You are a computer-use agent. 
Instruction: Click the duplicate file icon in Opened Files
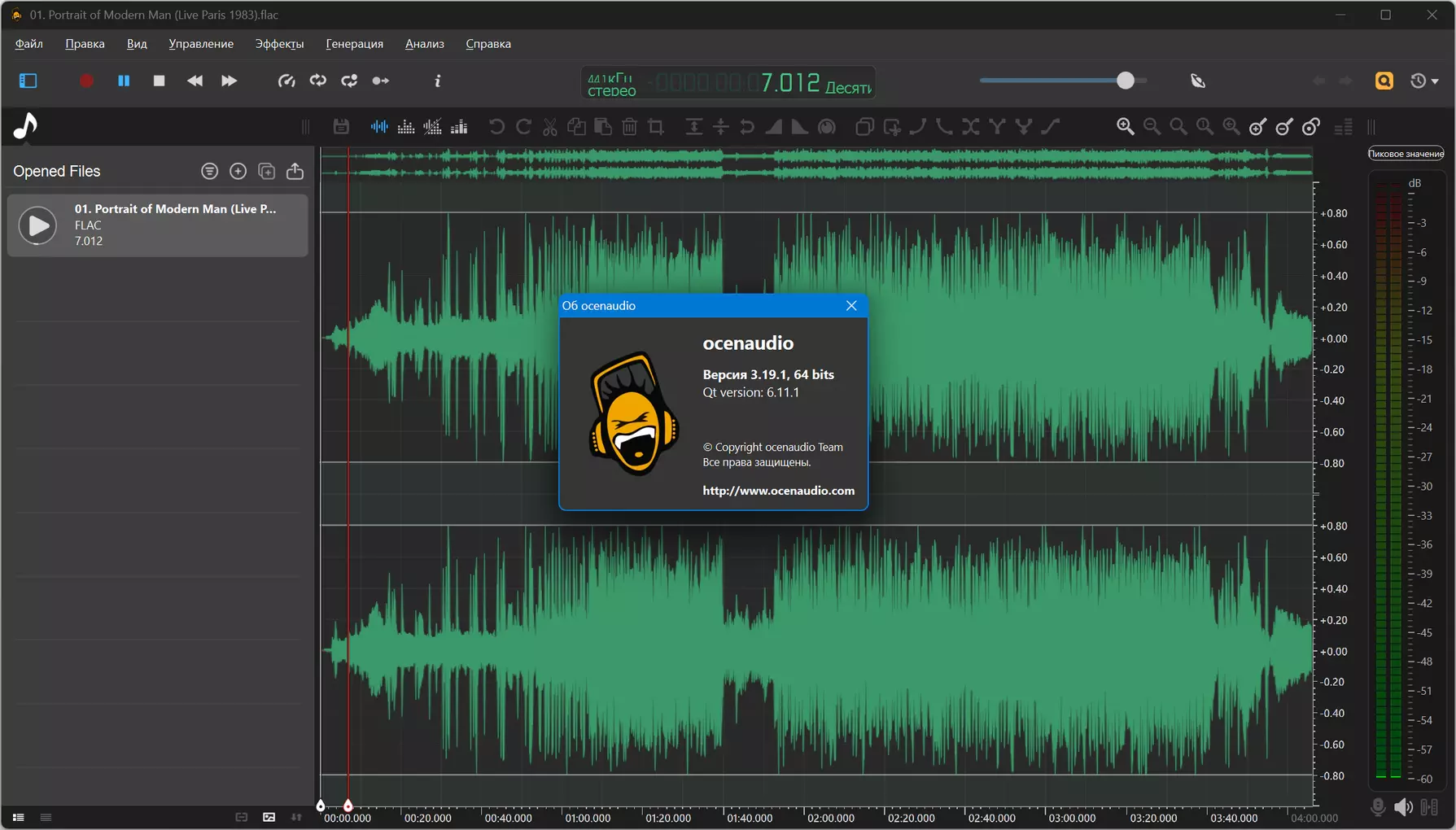click(266, 171)
